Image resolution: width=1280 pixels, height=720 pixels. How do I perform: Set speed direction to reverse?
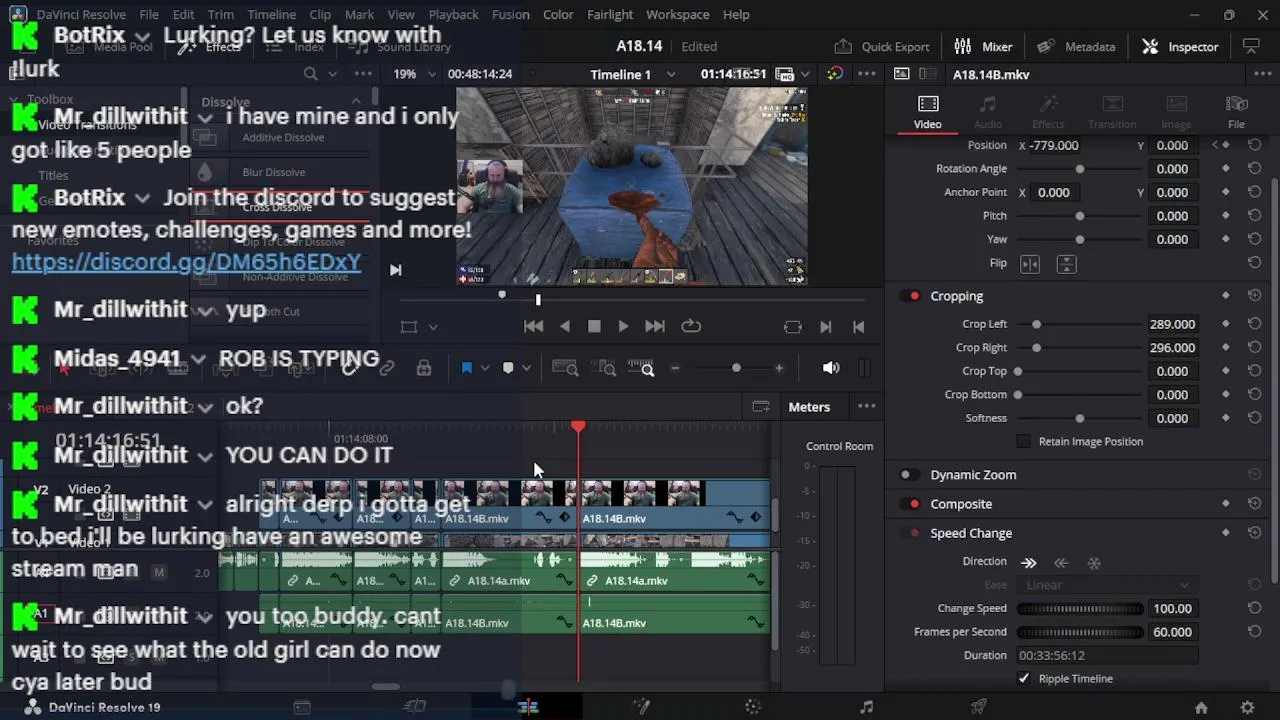coord(1062,563)
